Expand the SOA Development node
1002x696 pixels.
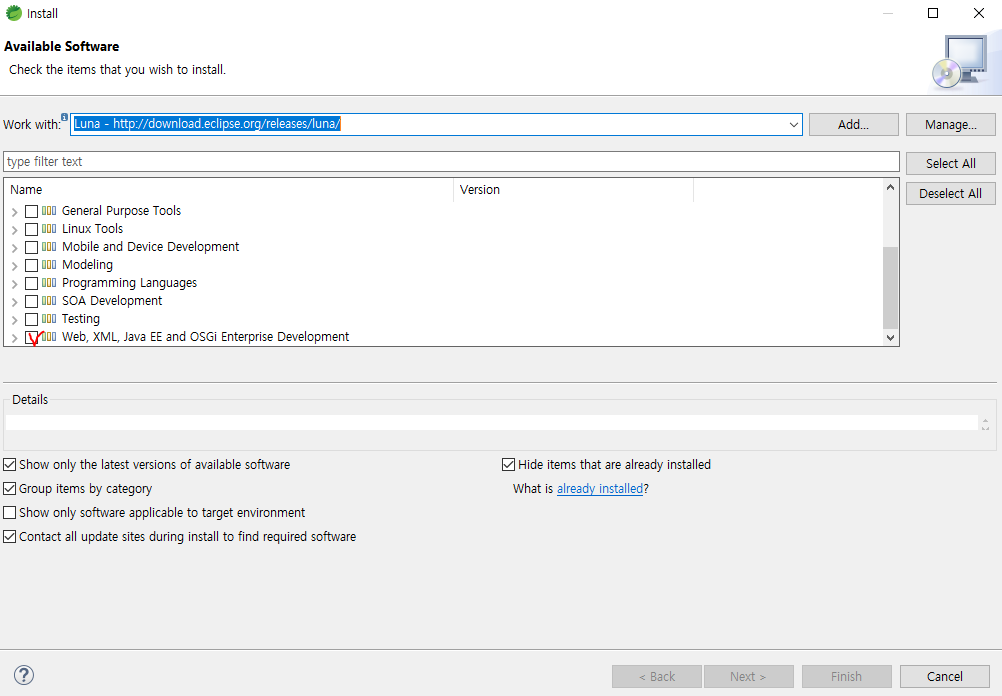(x=15, y=302)
